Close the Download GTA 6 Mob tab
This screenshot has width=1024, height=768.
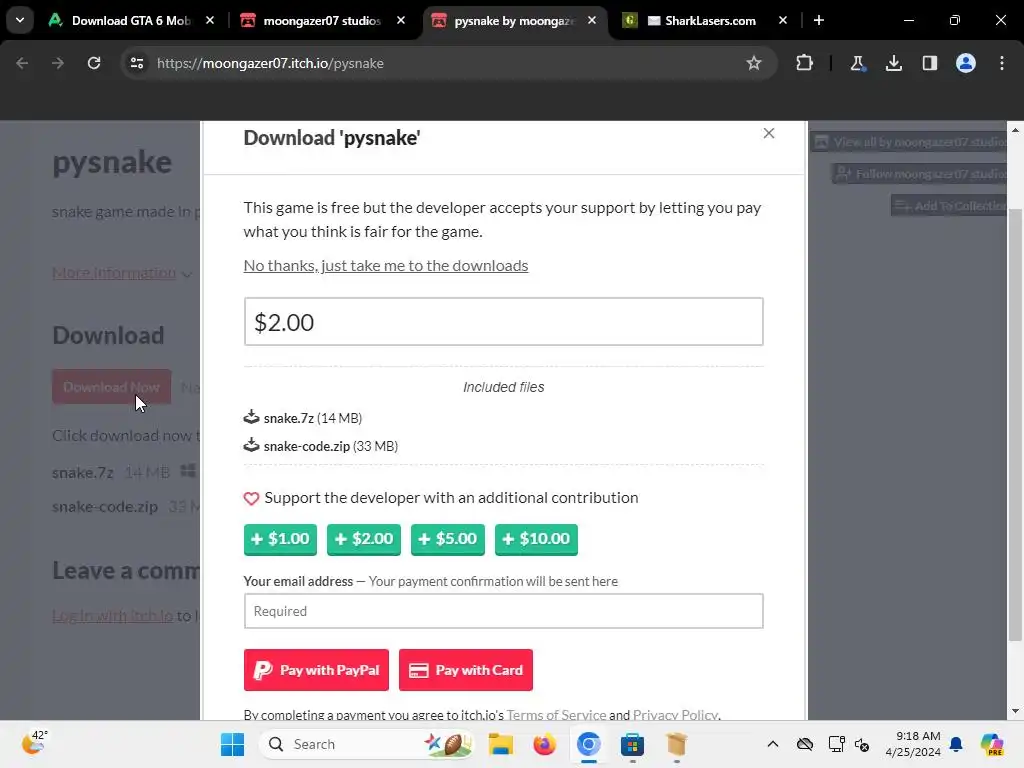click(210, 21)
